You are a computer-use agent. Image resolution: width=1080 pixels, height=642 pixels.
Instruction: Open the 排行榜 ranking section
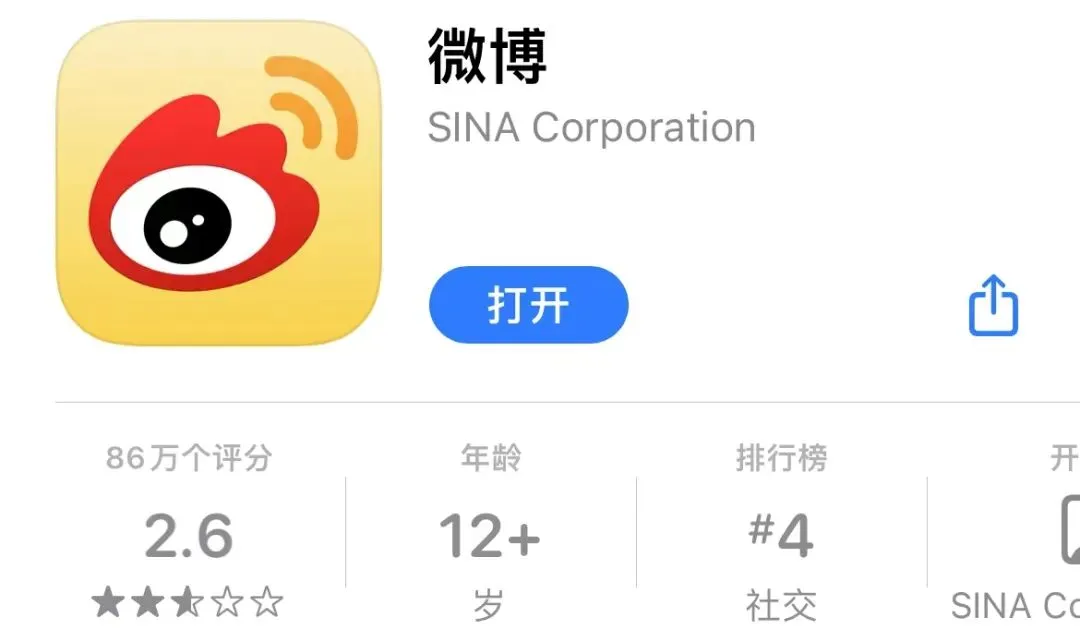pyautogui.click(x=781, y=458)
